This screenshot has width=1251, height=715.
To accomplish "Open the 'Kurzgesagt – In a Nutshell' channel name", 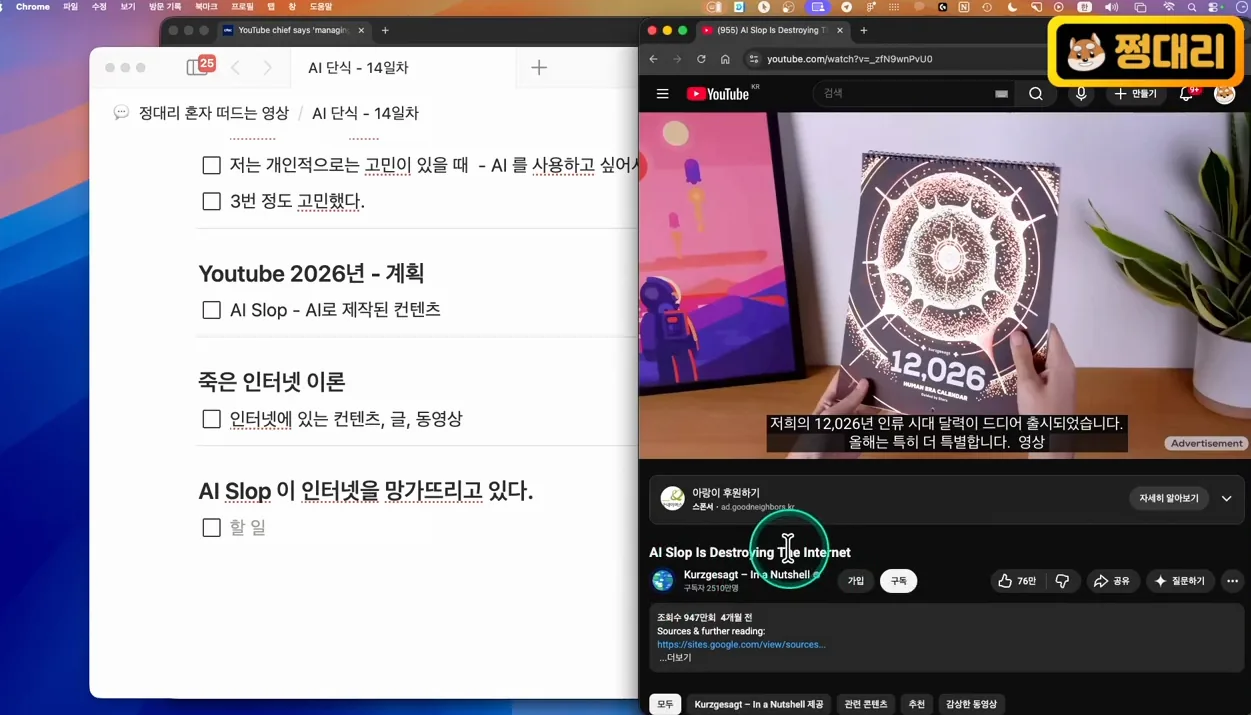I will [x=746, y=575].
